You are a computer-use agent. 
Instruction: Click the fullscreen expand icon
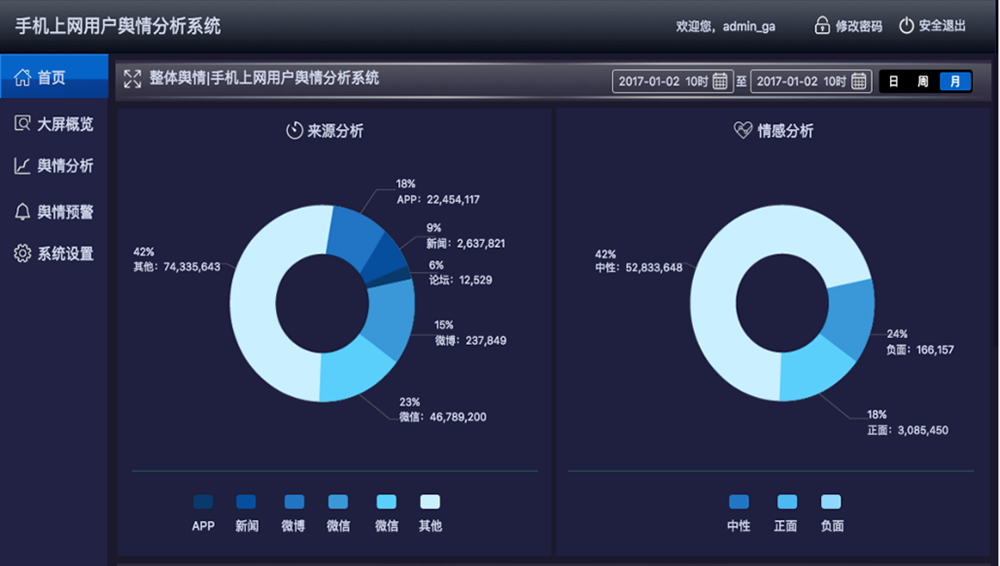(x=132, y=79)
